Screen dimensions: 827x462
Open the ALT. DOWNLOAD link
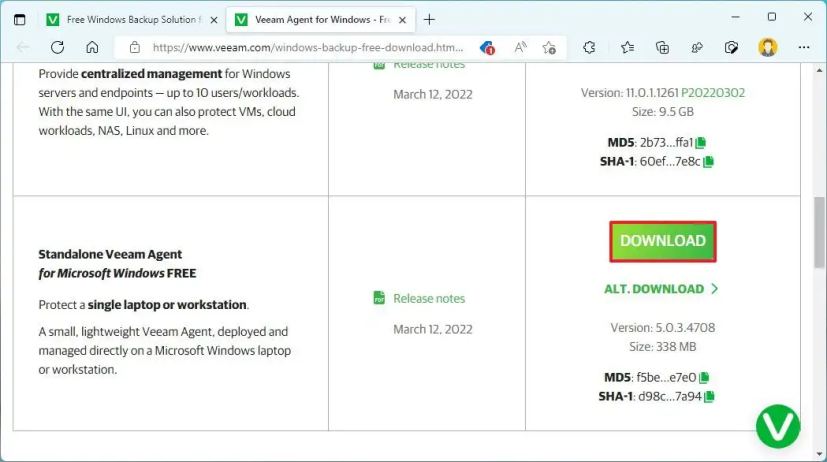tap(661, 289)
